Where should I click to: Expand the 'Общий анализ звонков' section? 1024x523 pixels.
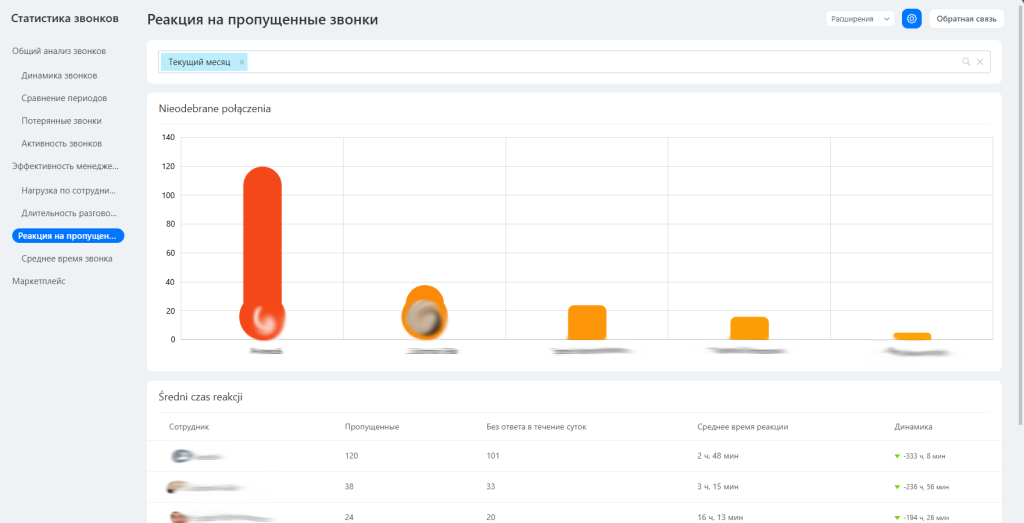(x=59, y=51)
